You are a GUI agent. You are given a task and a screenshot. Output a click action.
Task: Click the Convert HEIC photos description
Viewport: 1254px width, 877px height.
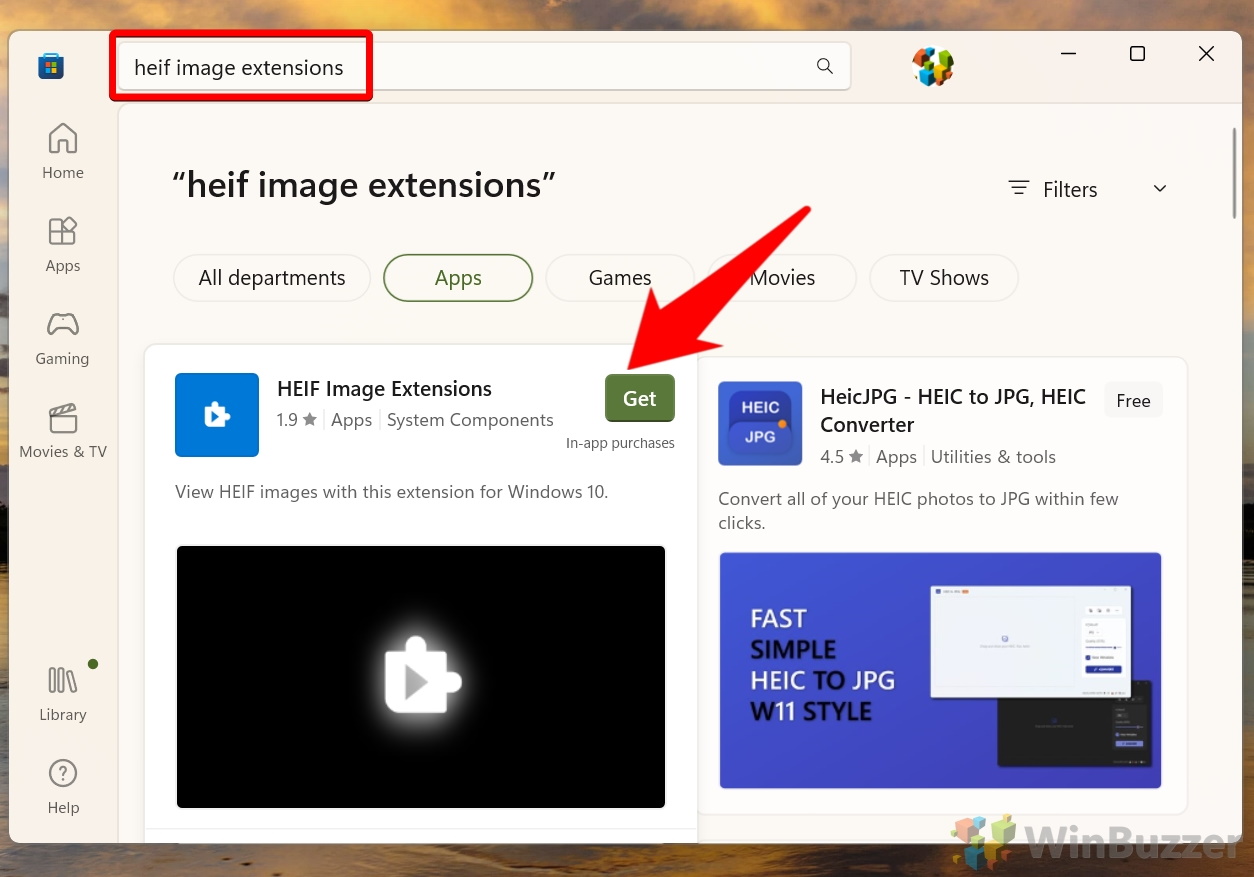pos(918,511)
